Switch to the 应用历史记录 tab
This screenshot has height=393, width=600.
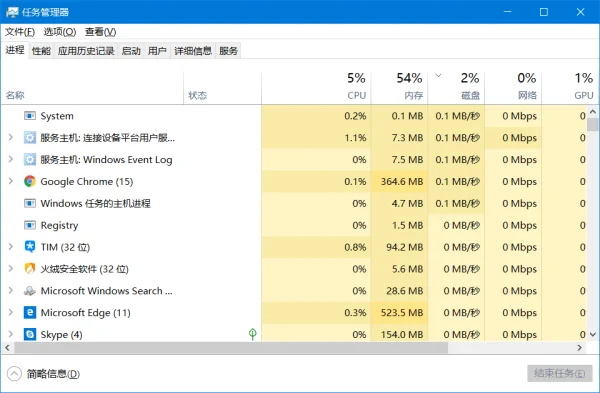(x=86, y=51)
